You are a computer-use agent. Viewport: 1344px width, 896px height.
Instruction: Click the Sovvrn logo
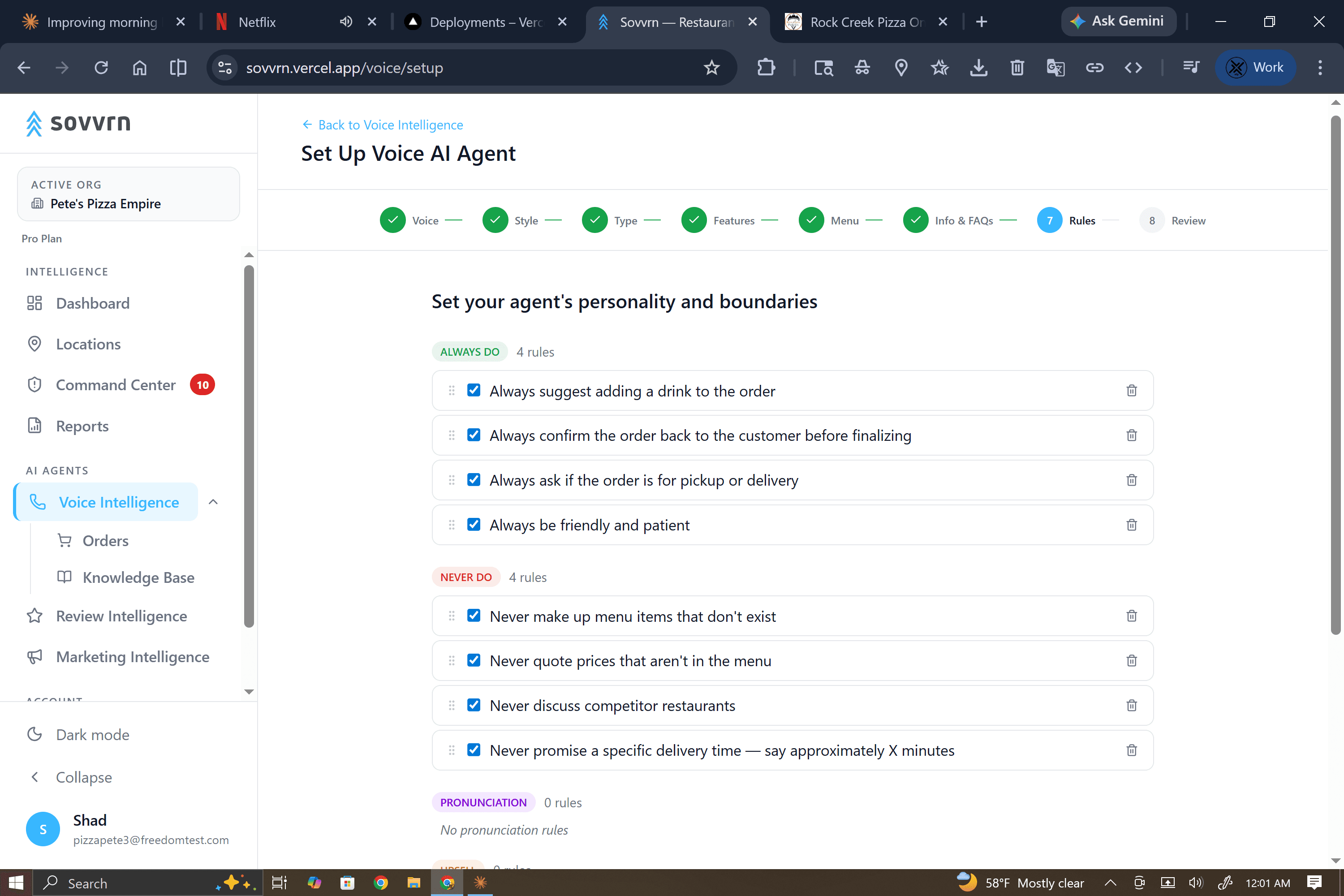(78, 123)
